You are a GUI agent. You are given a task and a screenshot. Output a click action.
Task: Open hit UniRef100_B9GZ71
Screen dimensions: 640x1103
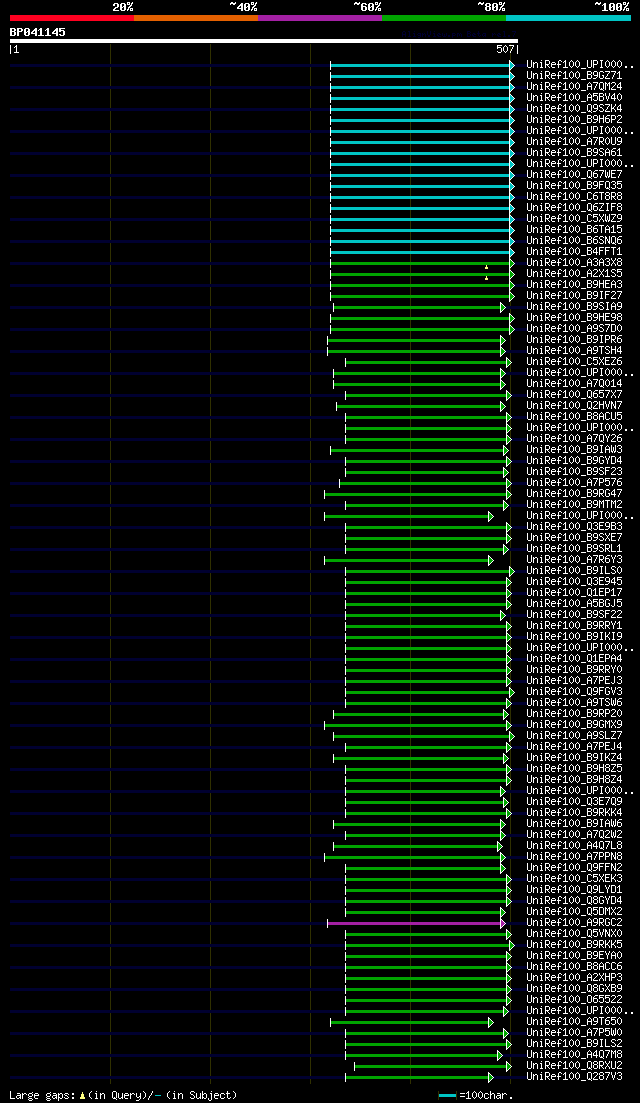[574, 75]
